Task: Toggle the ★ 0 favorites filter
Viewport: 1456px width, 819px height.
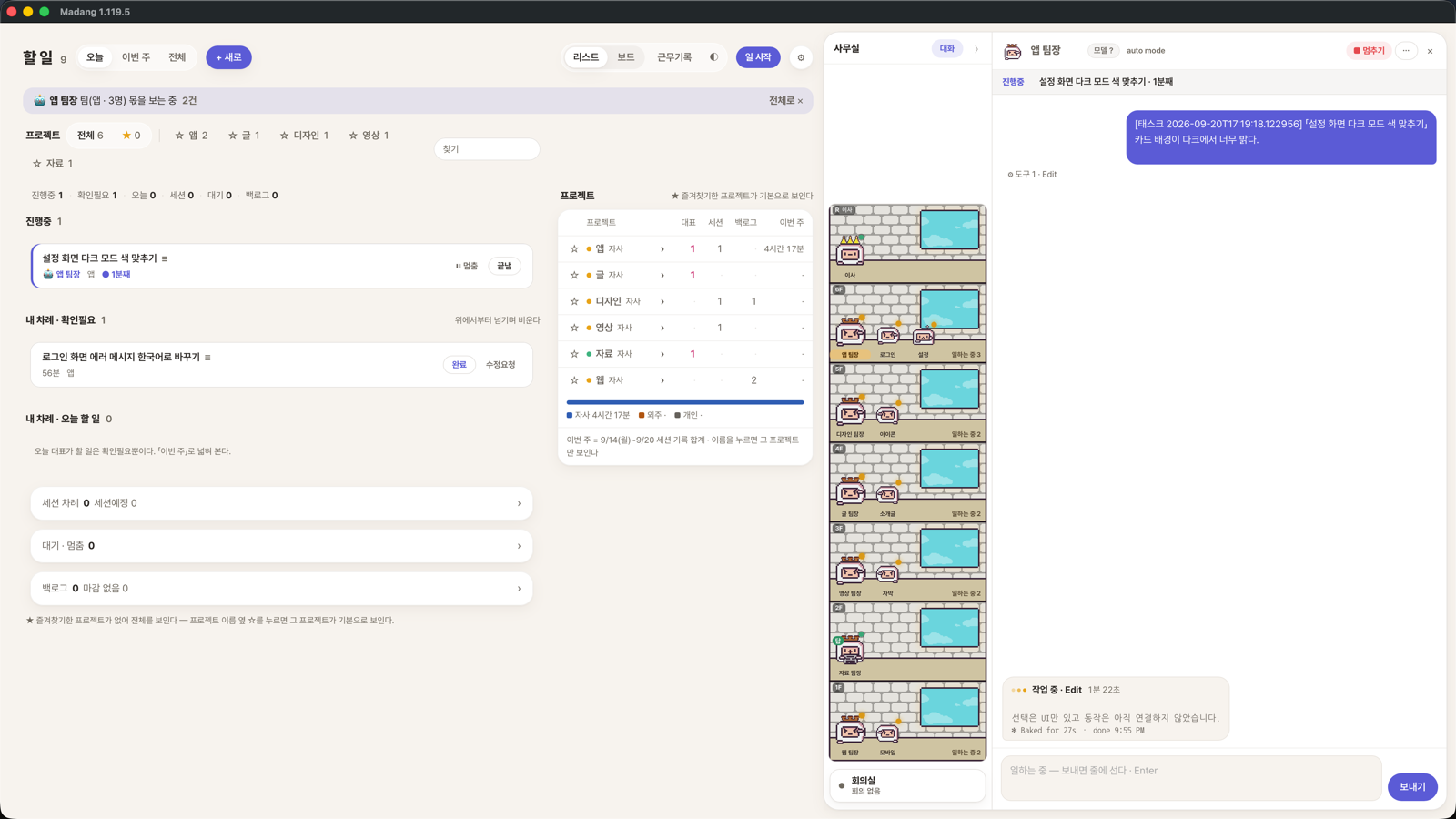Action: 131,136
